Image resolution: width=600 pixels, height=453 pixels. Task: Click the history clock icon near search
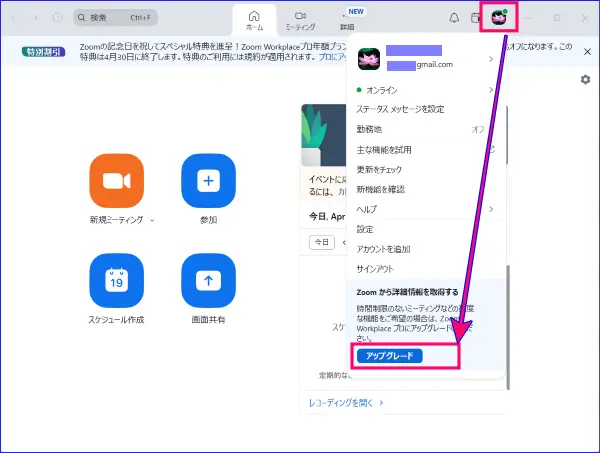[57, 18]
